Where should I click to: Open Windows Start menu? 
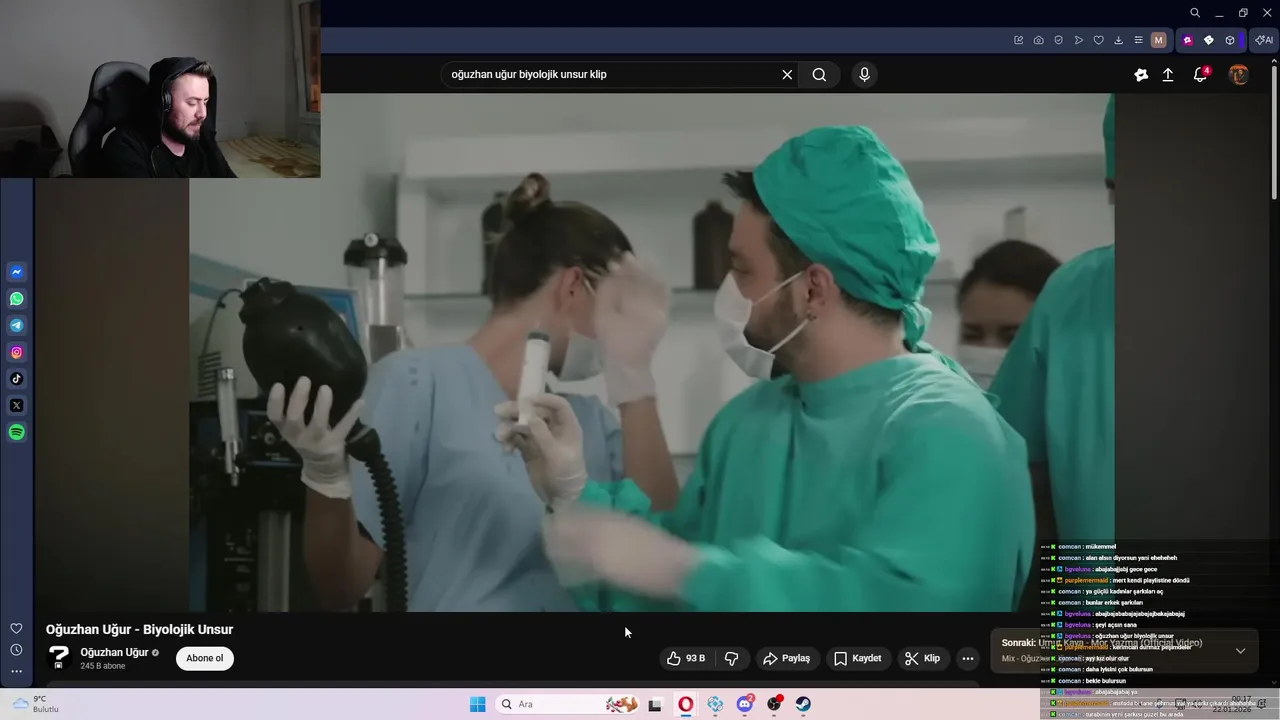pyautogui.click(x=478, y=704)
